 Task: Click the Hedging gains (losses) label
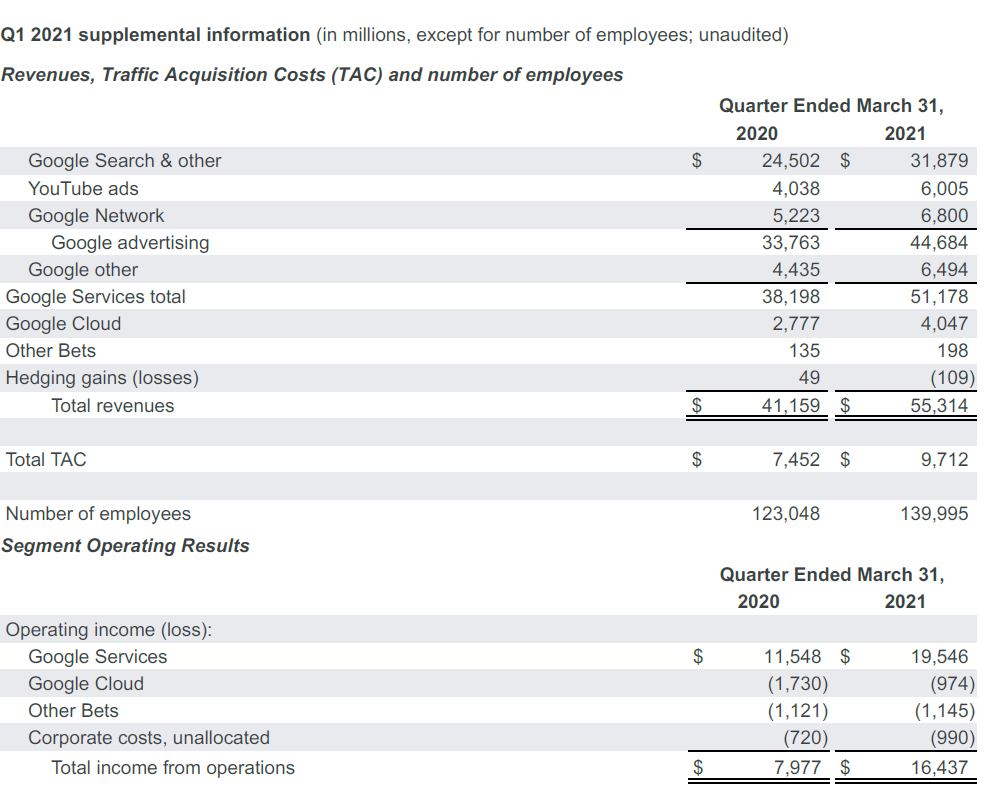pyautogui.click(x=102, y=378)
